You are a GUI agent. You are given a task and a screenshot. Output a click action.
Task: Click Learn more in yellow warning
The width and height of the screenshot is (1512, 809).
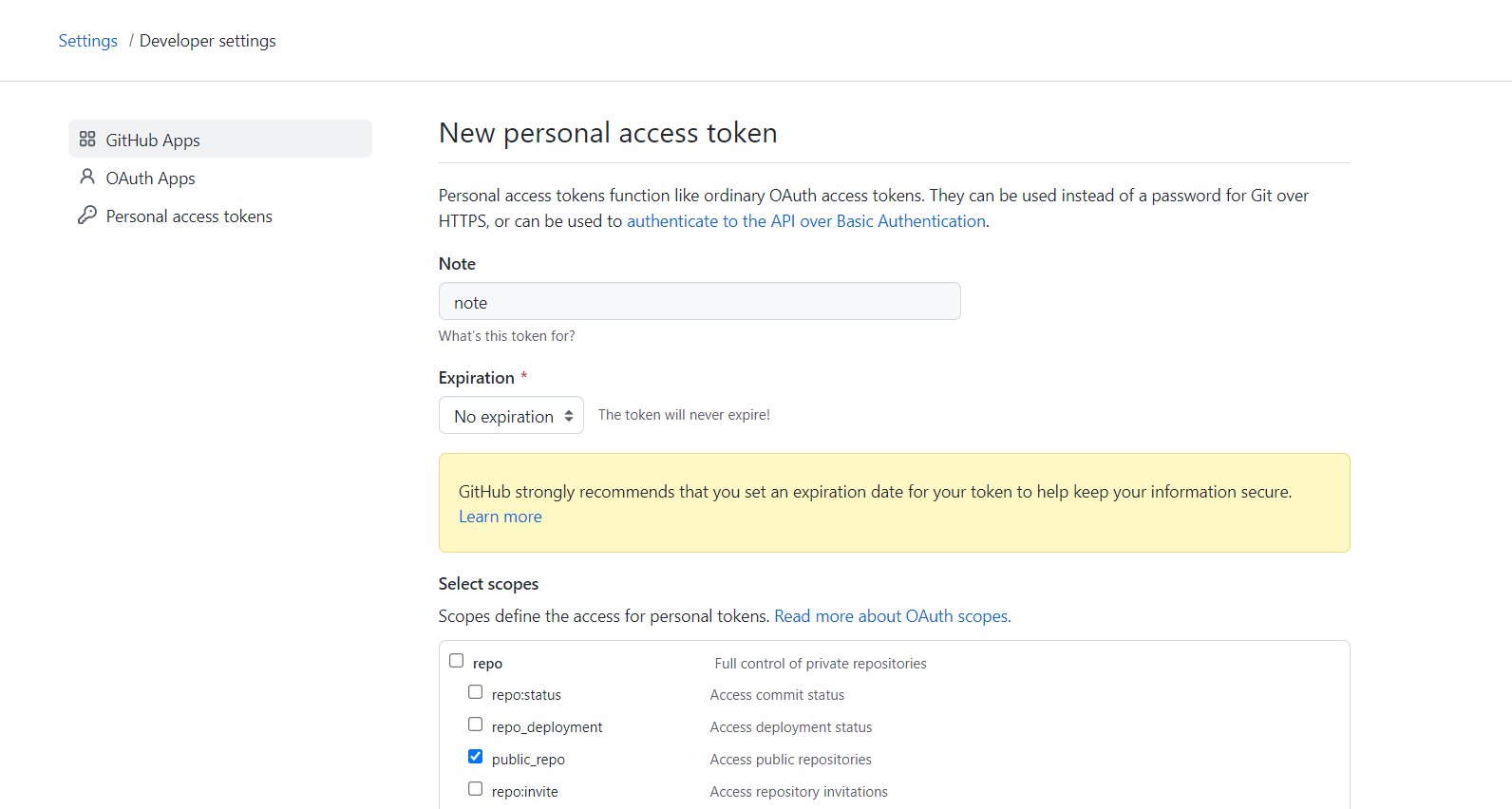[x=501, y=517]
